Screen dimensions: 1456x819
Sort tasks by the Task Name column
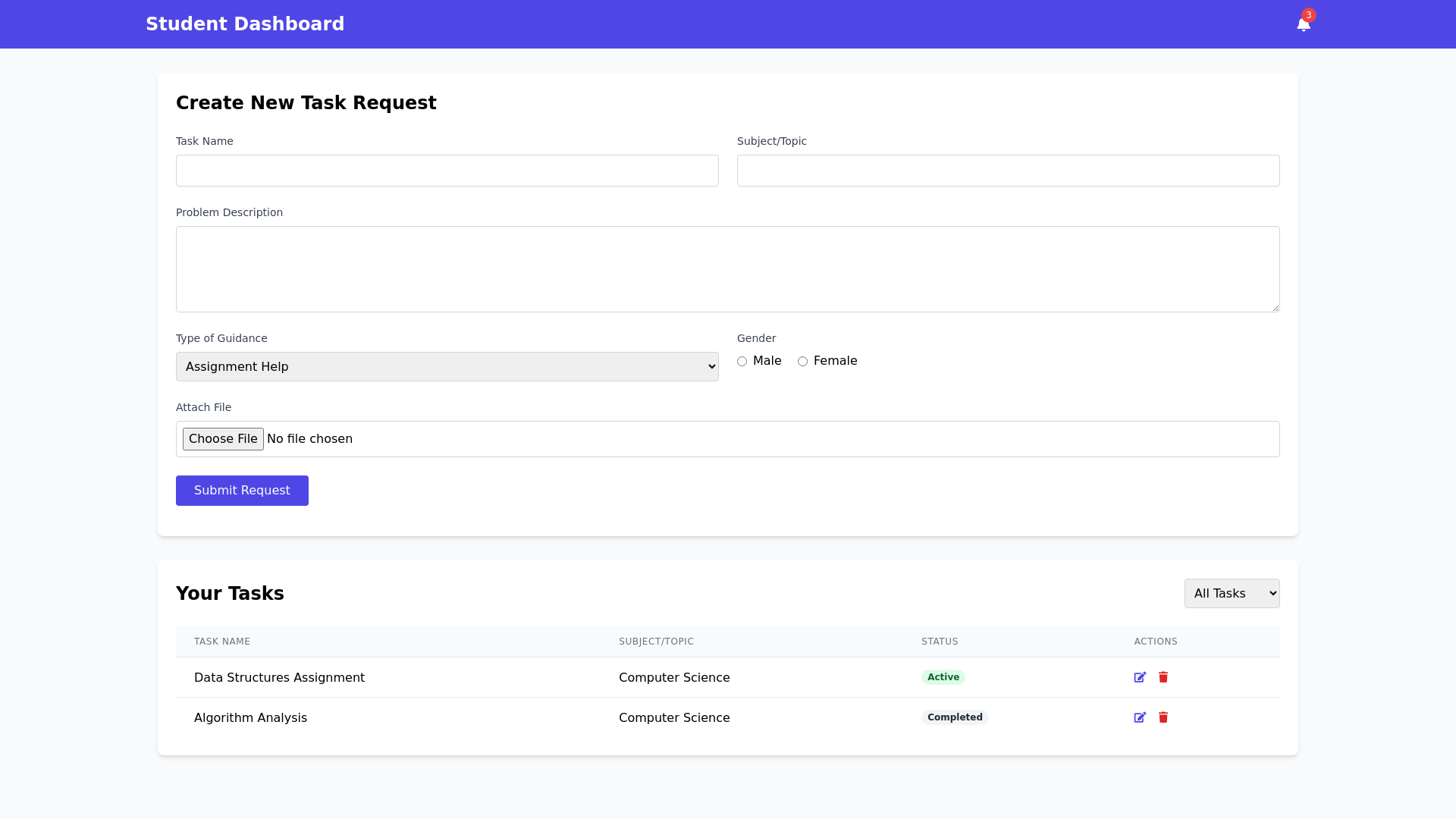[x=221, y=641]
